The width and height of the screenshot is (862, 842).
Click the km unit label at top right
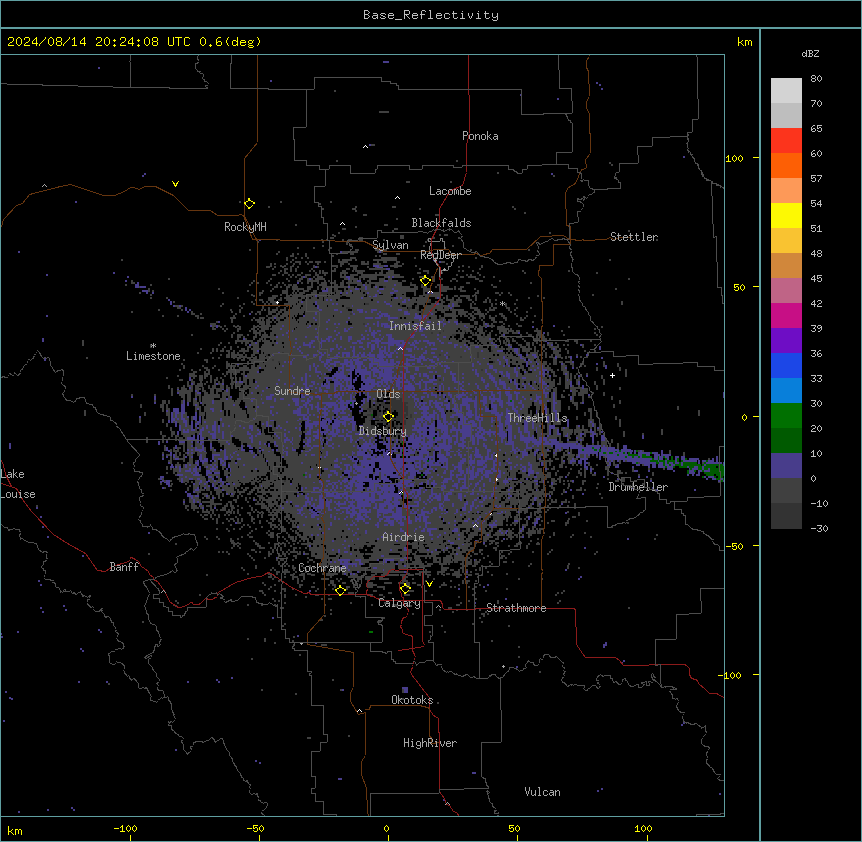point(744,42)
